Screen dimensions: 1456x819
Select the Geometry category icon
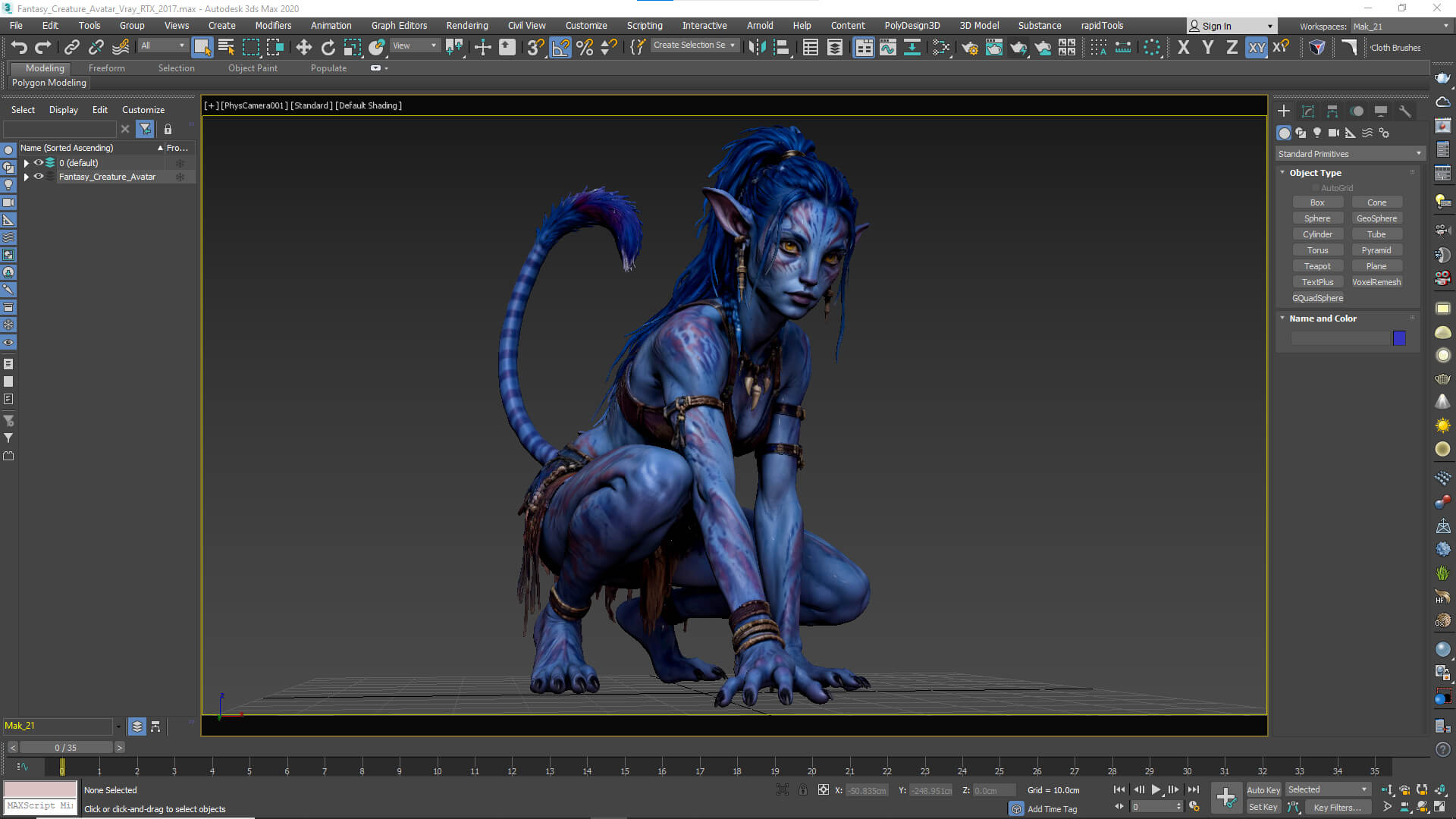click(x=1284, y=133)
